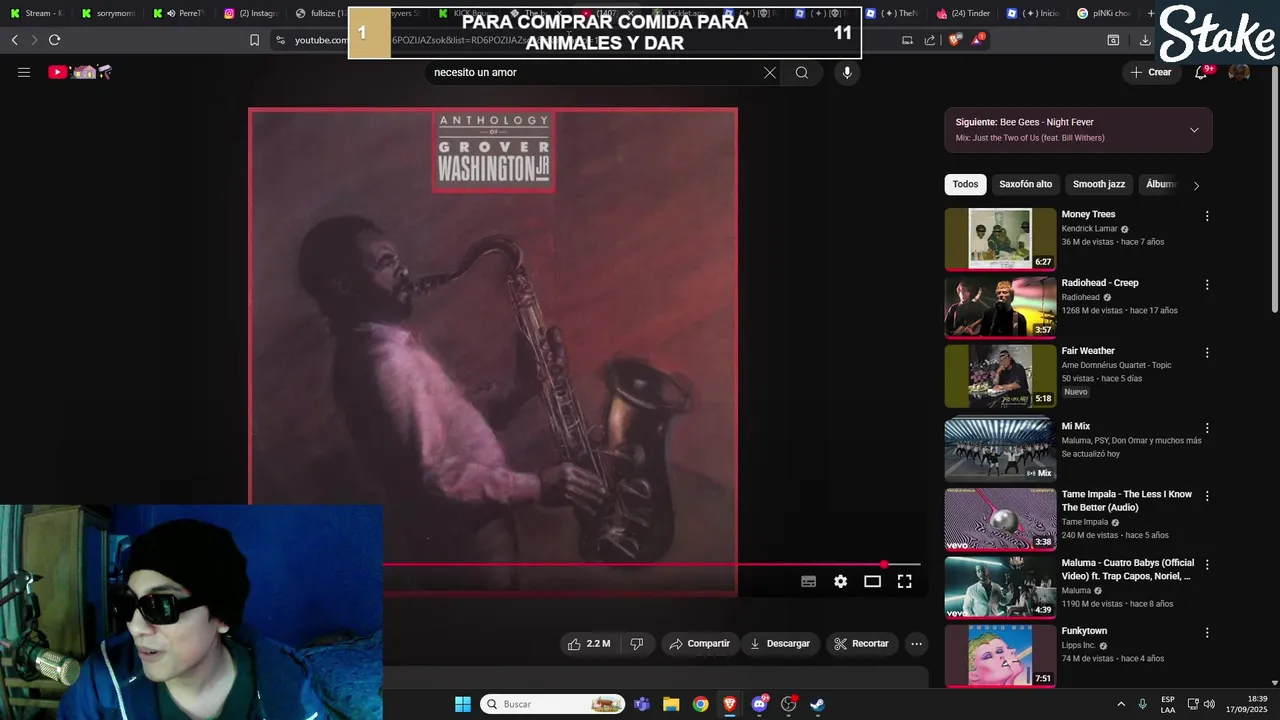The image size is (1280, 720).
Task: Open the account avatar menu
Action: pos(1239,72)
